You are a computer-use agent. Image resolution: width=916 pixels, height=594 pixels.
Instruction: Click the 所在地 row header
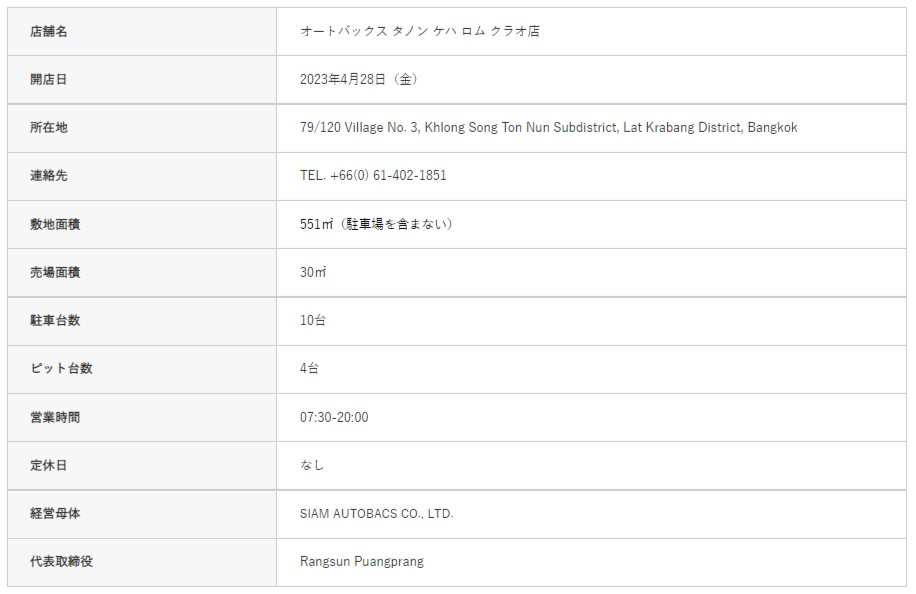coord(49,127)
